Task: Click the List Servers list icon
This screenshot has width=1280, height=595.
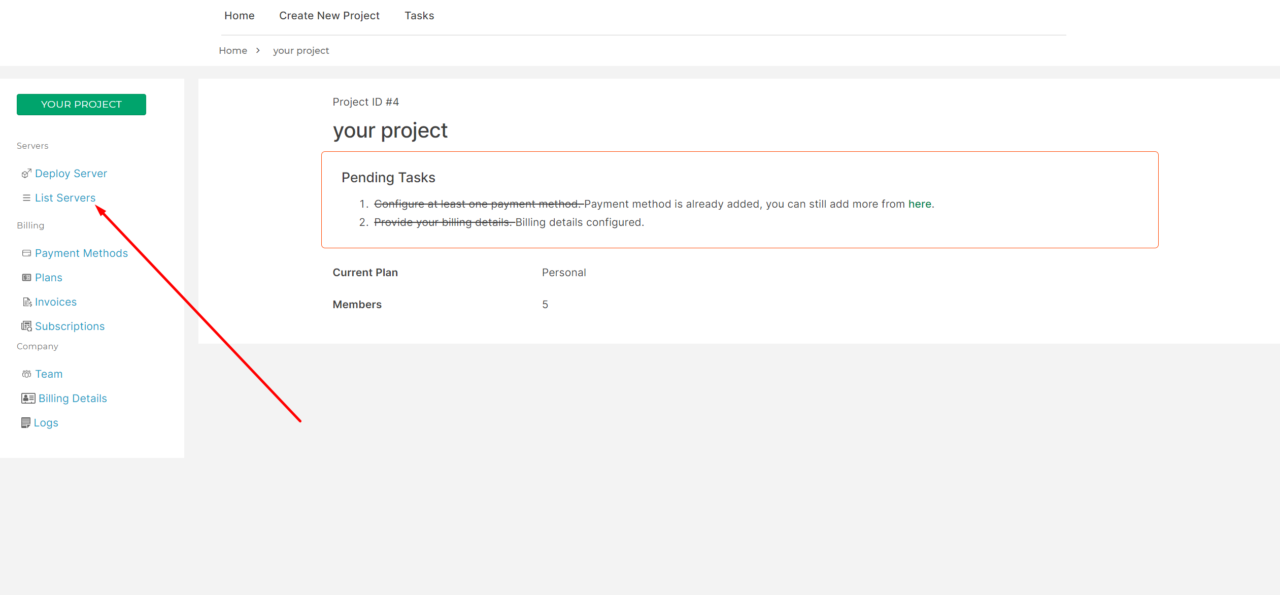Action: point(26,197)
